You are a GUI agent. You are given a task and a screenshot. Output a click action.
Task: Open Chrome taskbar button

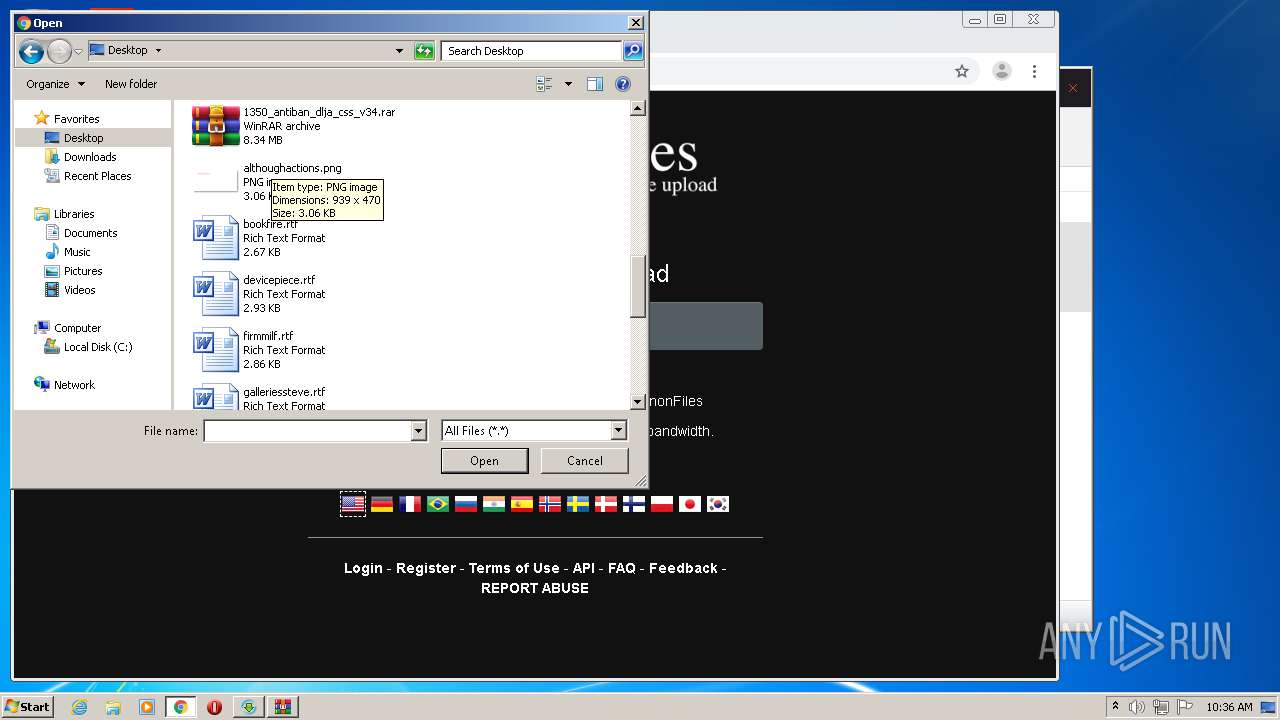pos(180,707)
